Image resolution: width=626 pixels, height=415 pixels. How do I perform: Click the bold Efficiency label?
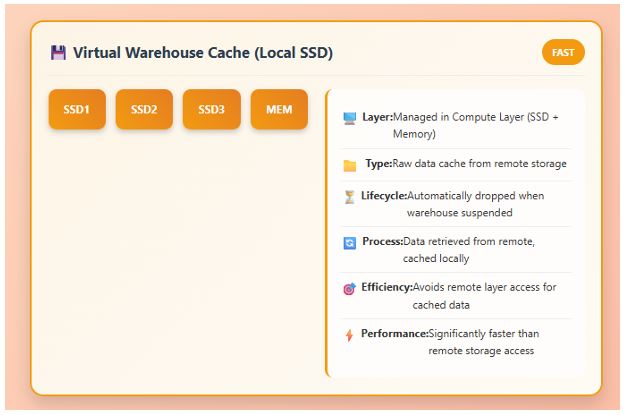[x=386, y=287]
